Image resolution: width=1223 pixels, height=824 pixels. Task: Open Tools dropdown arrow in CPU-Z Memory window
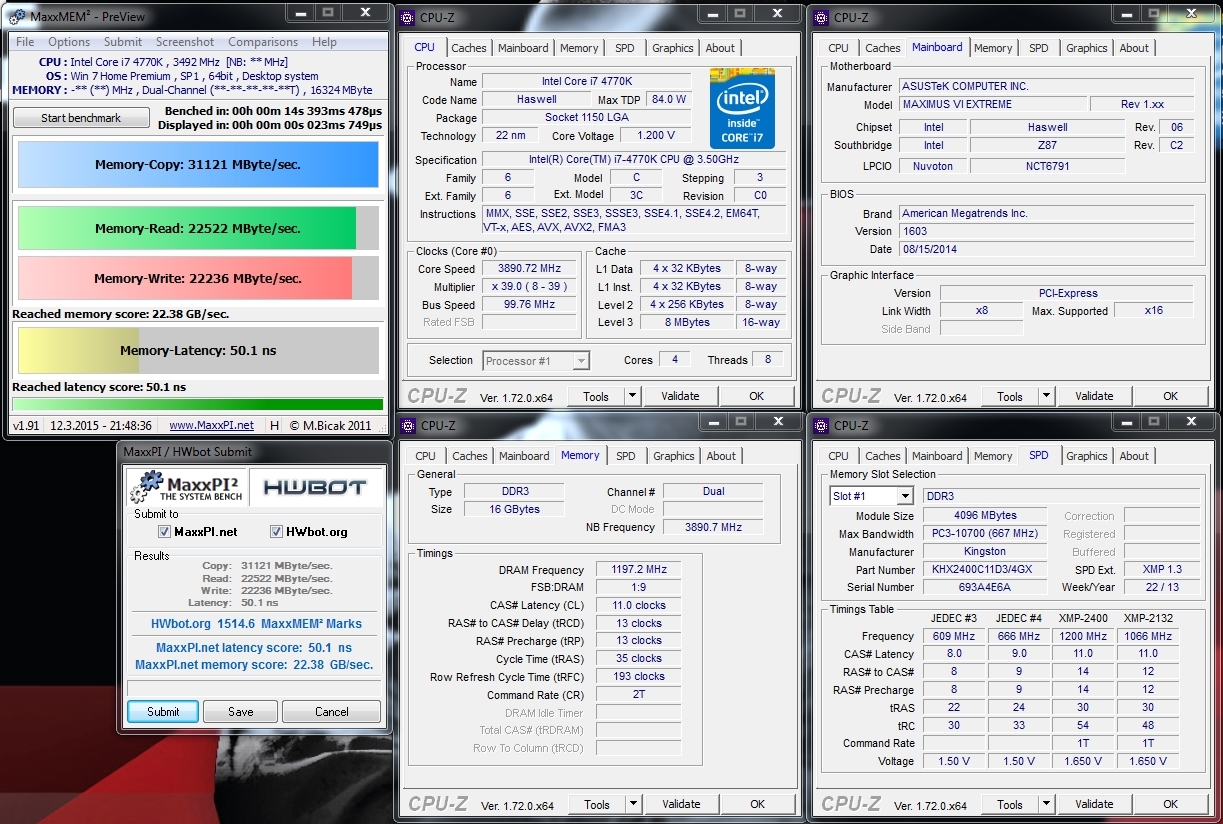[x=634, y=804]
